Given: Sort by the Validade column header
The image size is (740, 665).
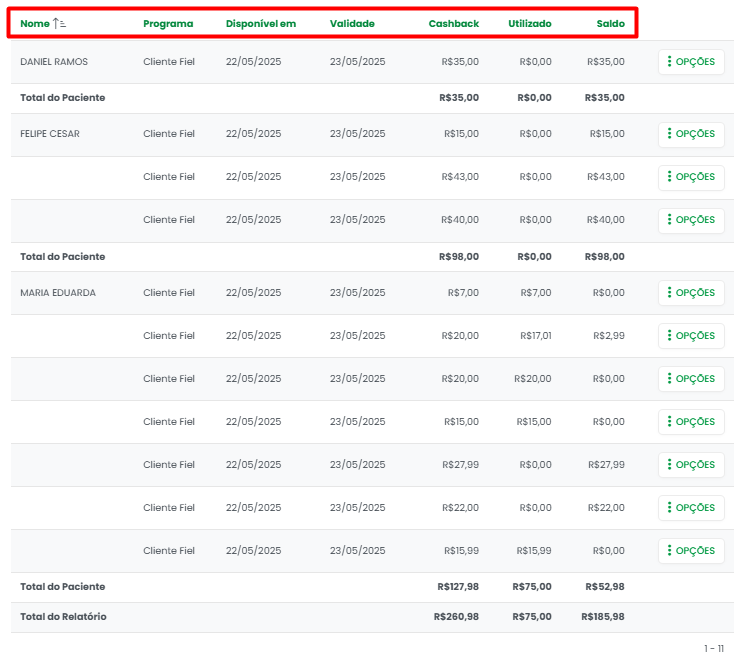Looking at the screenshot, I should 352,23.
